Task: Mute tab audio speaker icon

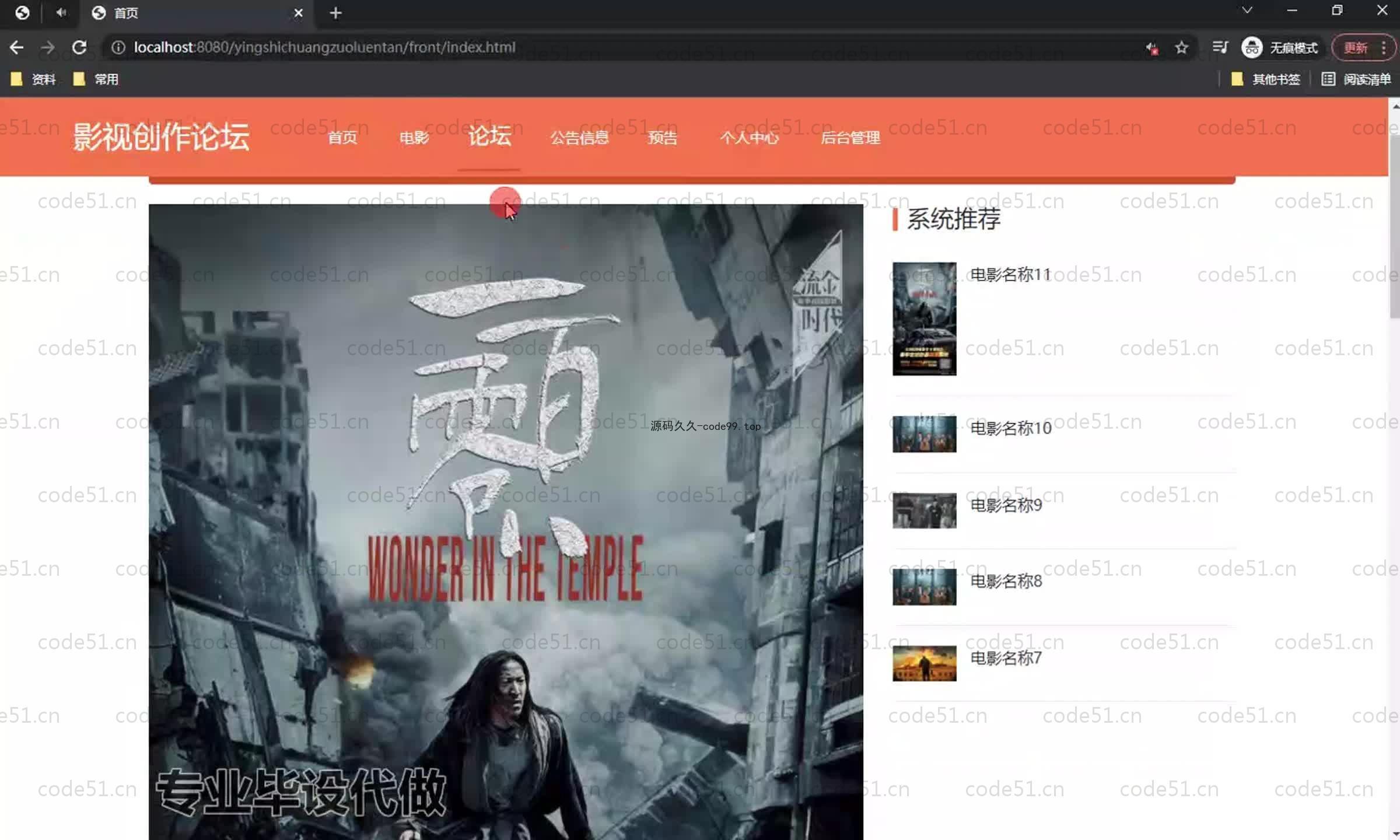Action: (61, 12)
